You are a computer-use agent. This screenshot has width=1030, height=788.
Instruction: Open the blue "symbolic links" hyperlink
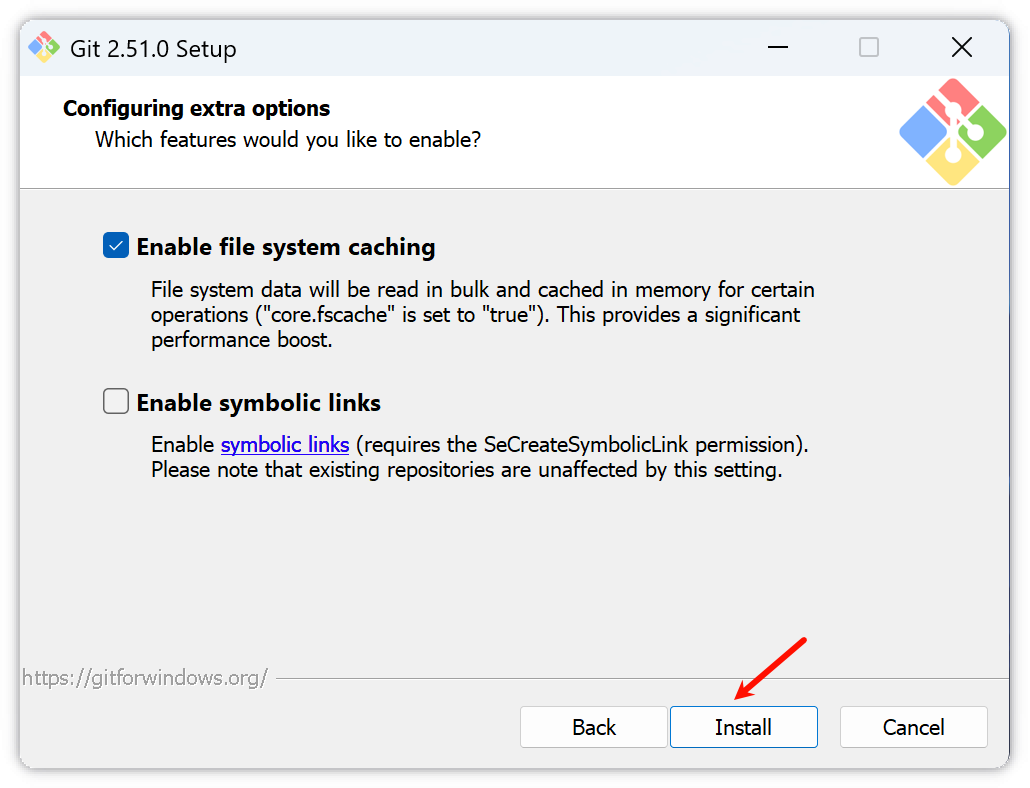tap(285, 444)
